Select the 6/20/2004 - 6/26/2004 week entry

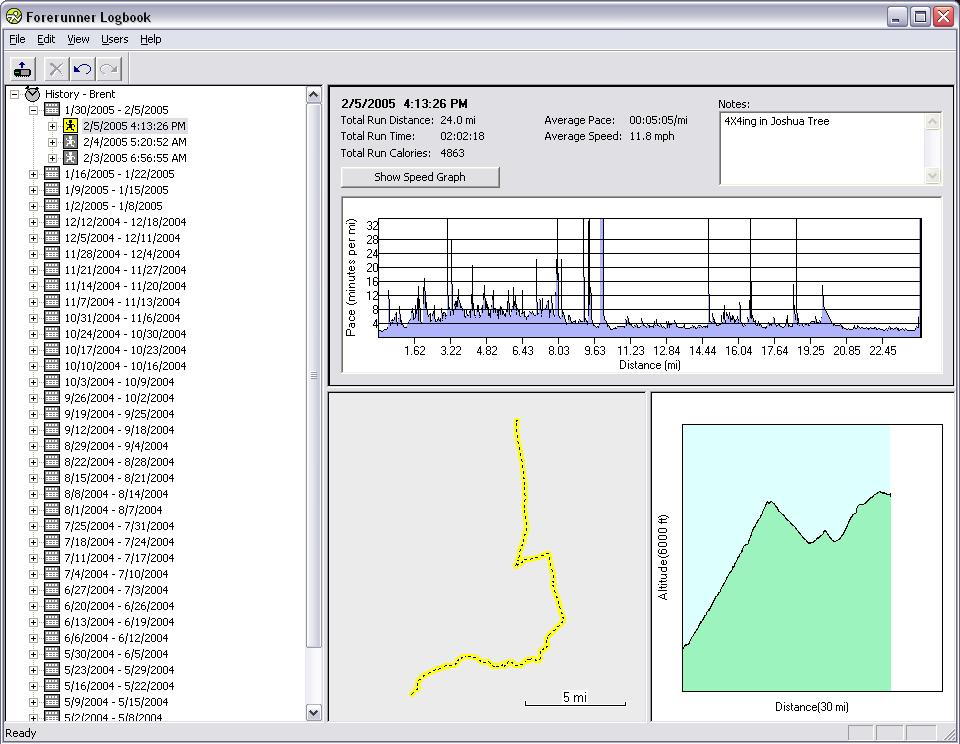[119, 606]
